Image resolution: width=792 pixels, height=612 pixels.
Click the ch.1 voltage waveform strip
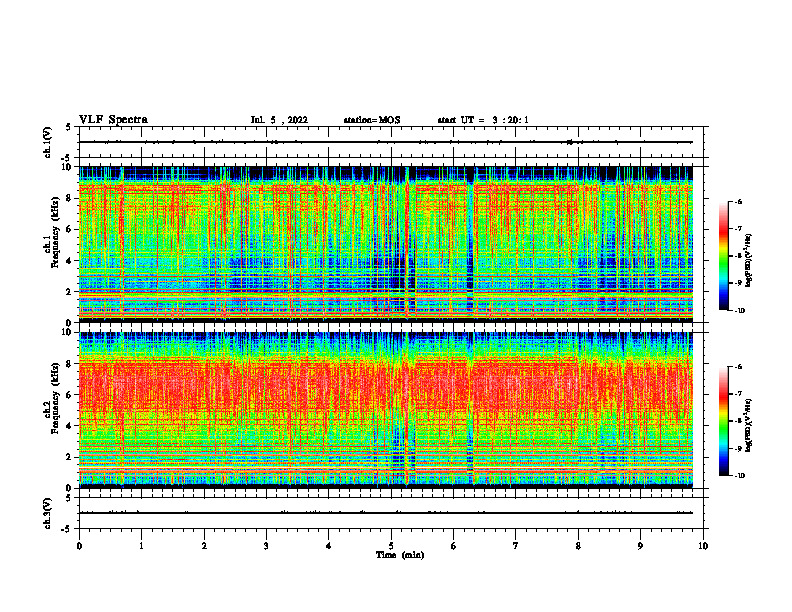(391, 142)
